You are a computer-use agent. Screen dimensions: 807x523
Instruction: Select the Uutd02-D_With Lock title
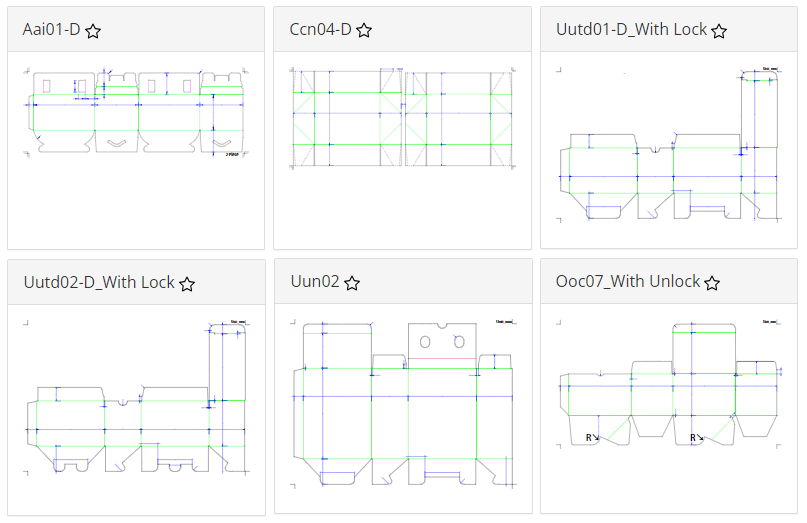99,282
